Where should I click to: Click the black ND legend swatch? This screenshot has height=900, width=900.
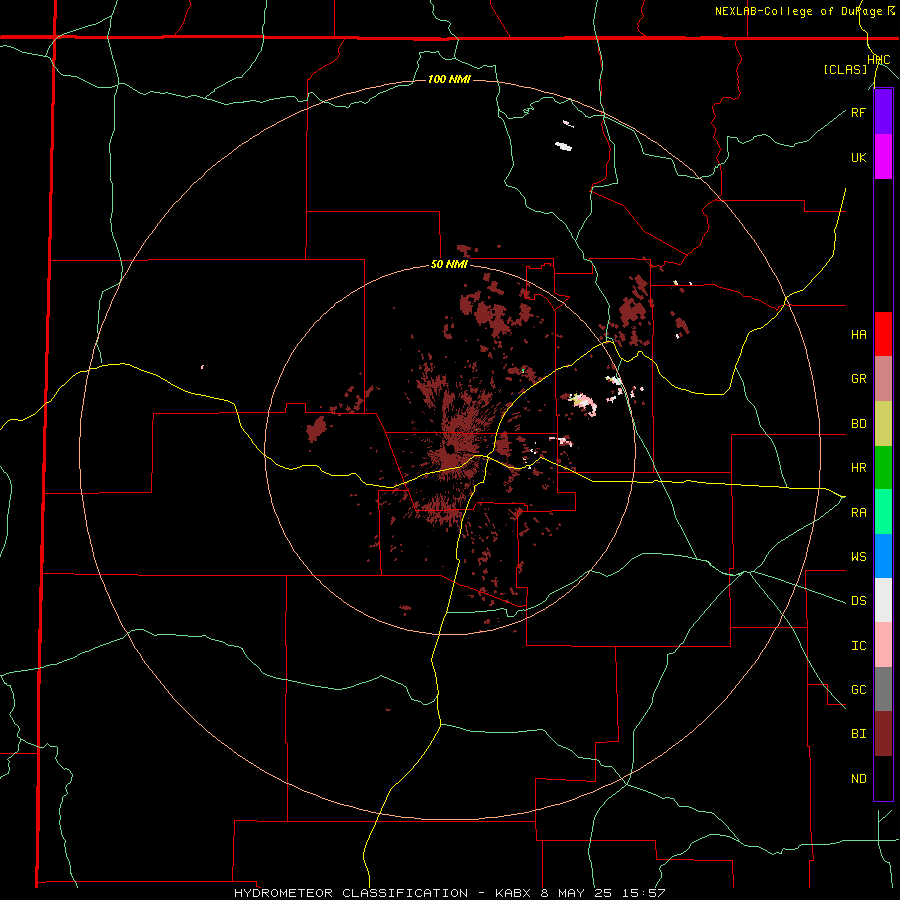coord(883,778)
